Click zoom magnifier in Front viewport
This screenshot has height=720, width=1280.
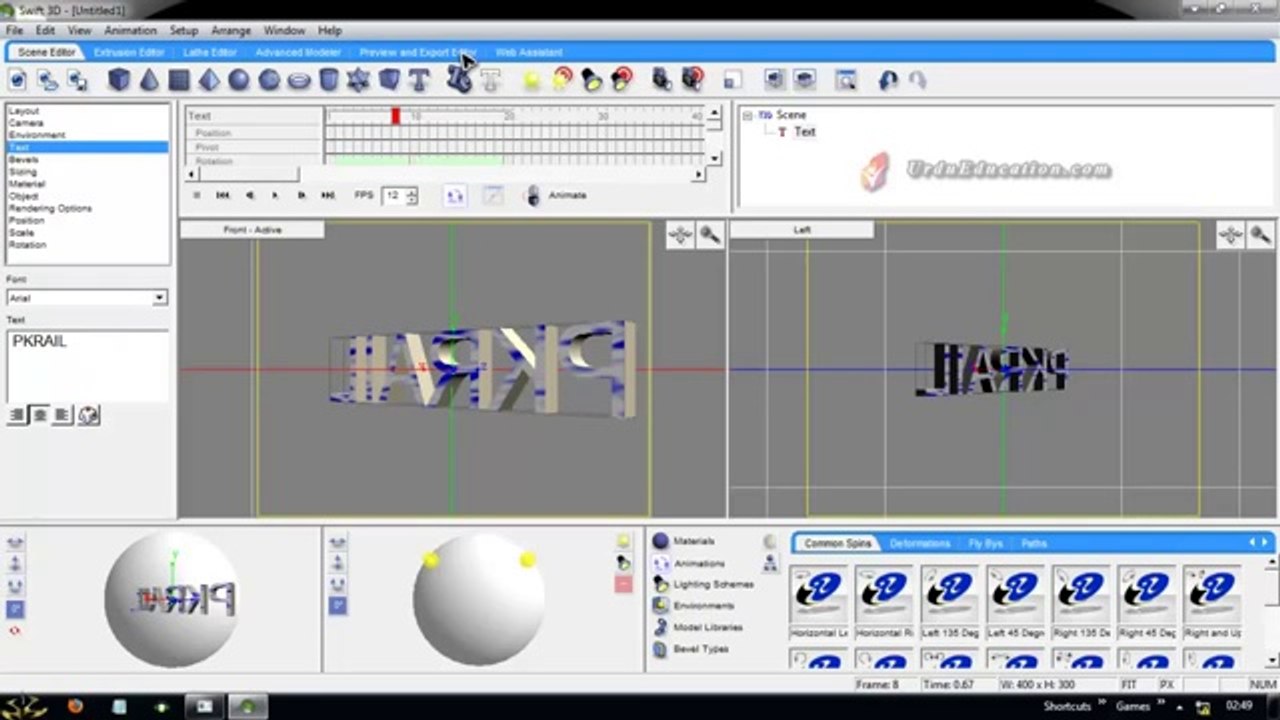710,235
